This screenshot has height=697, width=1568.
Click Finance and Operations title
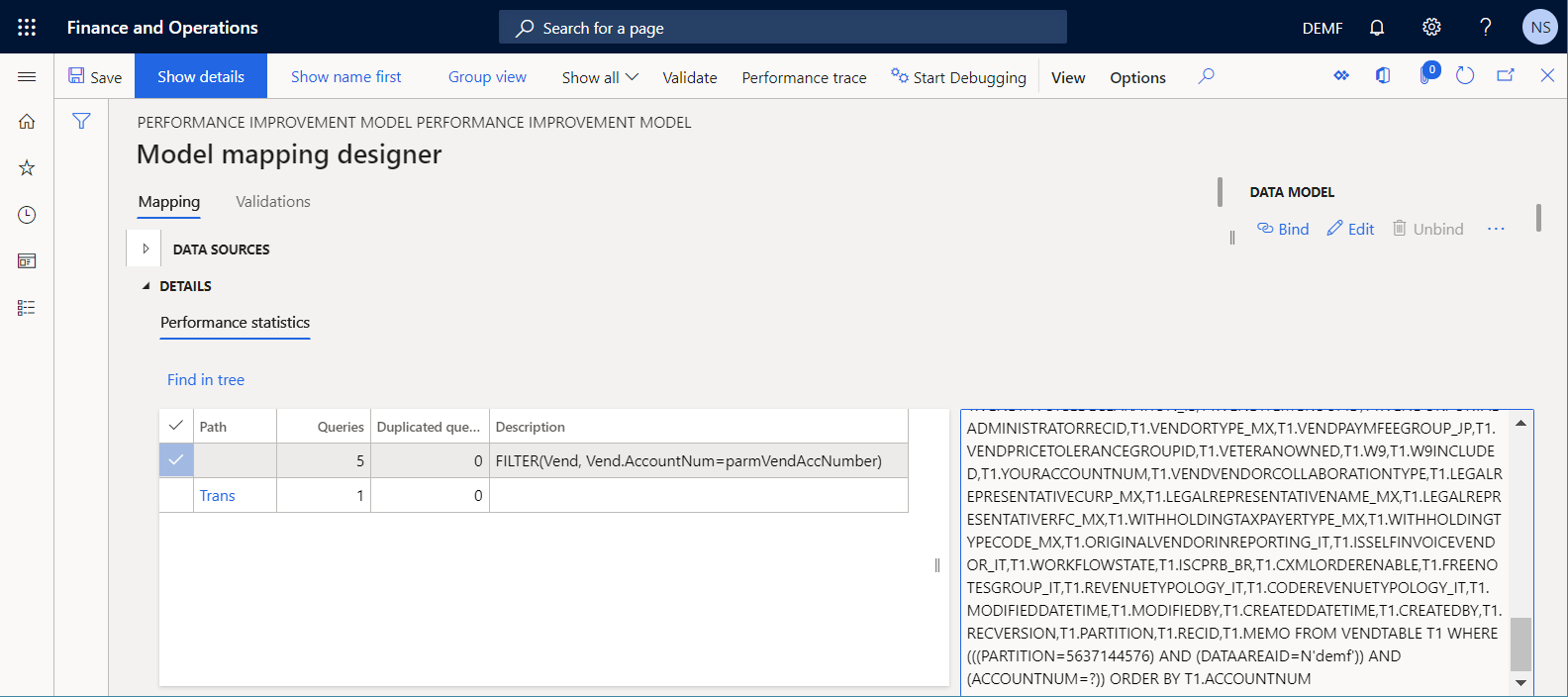point(162,28)
